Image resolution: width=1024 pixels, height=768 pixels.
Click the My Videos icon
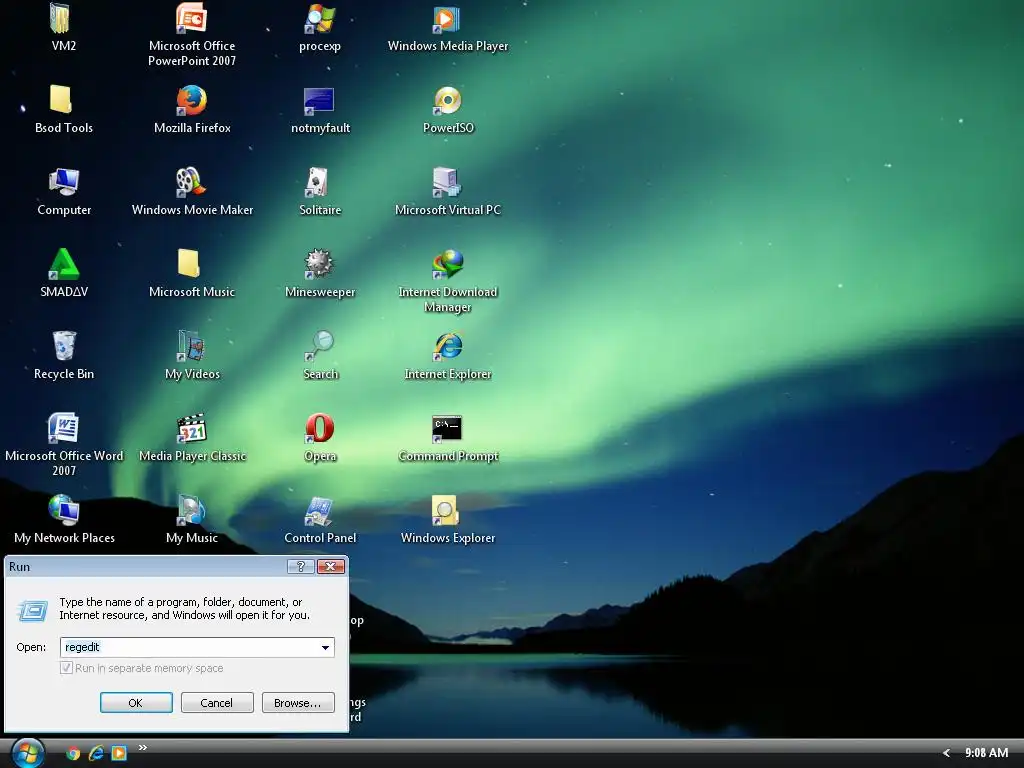[191, 346]
